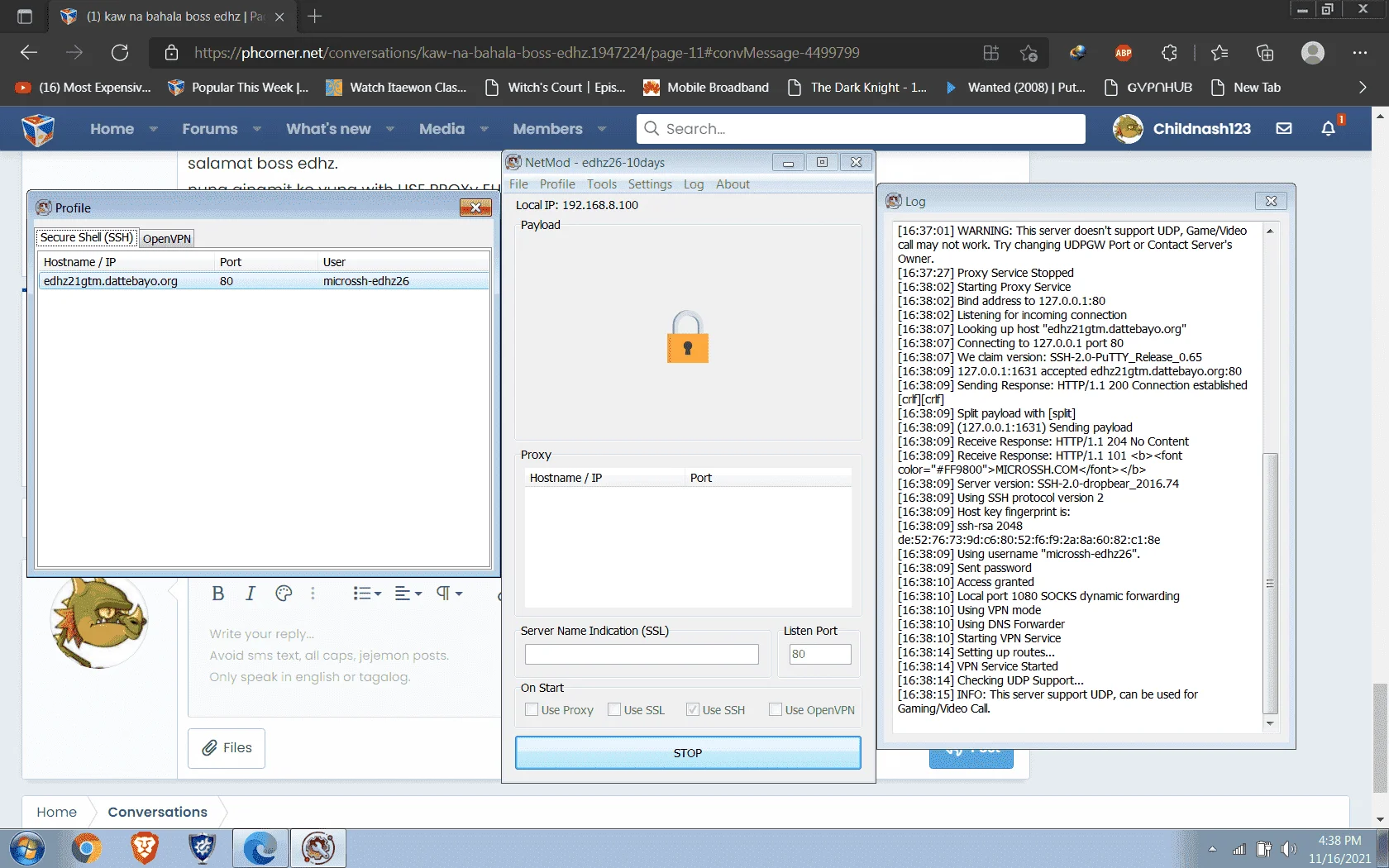1389x868 pixels.
Task: Launch Chrome from the taskbar
Action: click(x=86, y=848)
